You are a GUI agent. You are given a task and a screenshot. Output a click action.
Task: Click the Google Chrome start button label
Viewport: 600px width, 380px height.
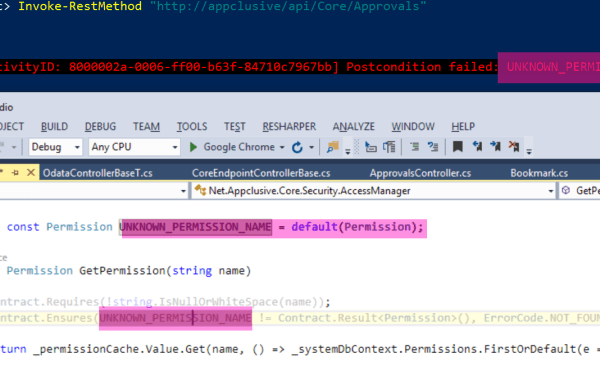(239, 147)
